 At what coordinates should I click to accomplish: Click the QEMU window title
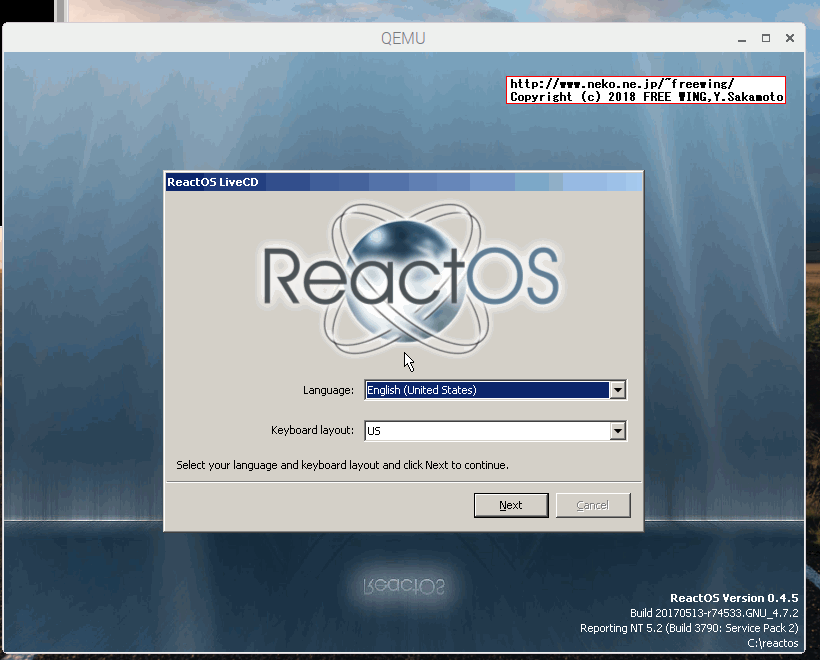coord(404,38)
